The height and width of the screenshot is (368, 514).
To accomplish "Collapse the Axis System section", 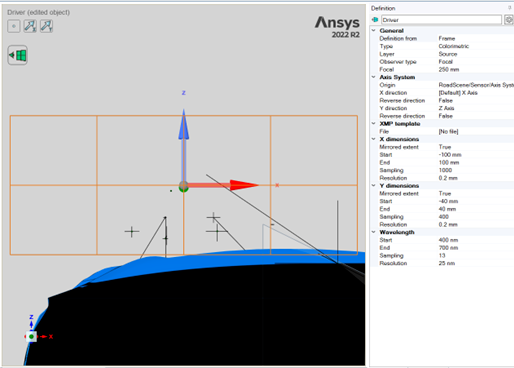I will click(x=374, y=77).
